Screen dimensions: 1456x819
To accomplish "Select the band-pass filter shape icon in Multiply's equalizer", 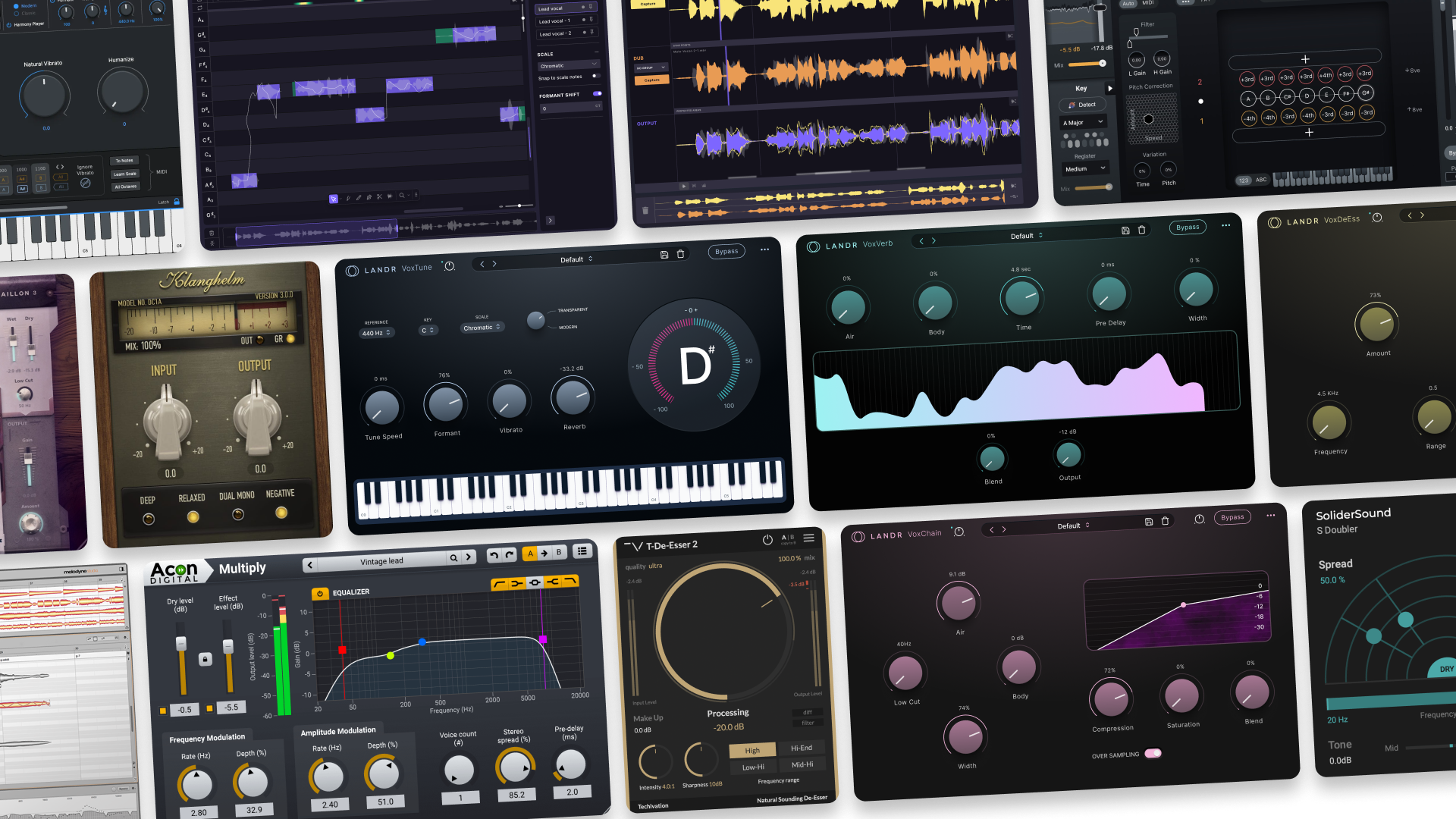I will point(535,582).
